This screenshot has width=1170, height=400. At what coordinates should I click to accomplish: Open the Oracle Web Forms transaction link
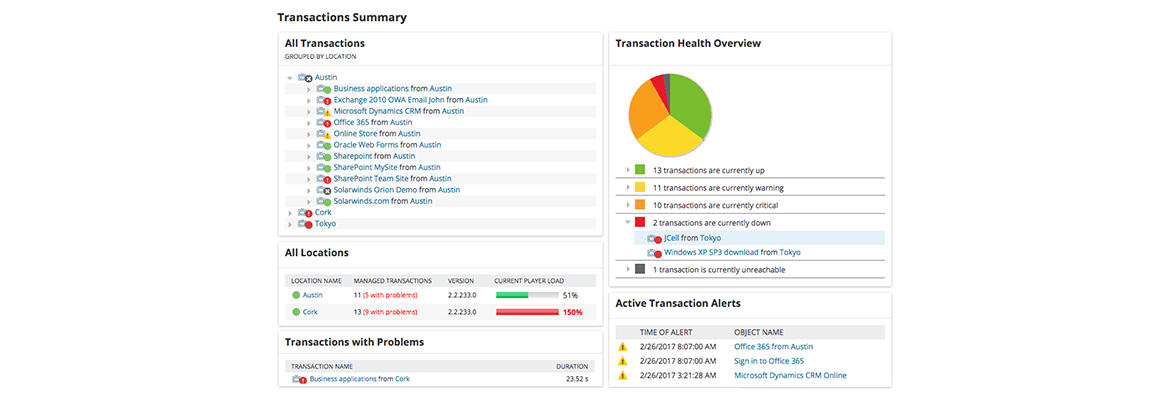pos(366,145)
